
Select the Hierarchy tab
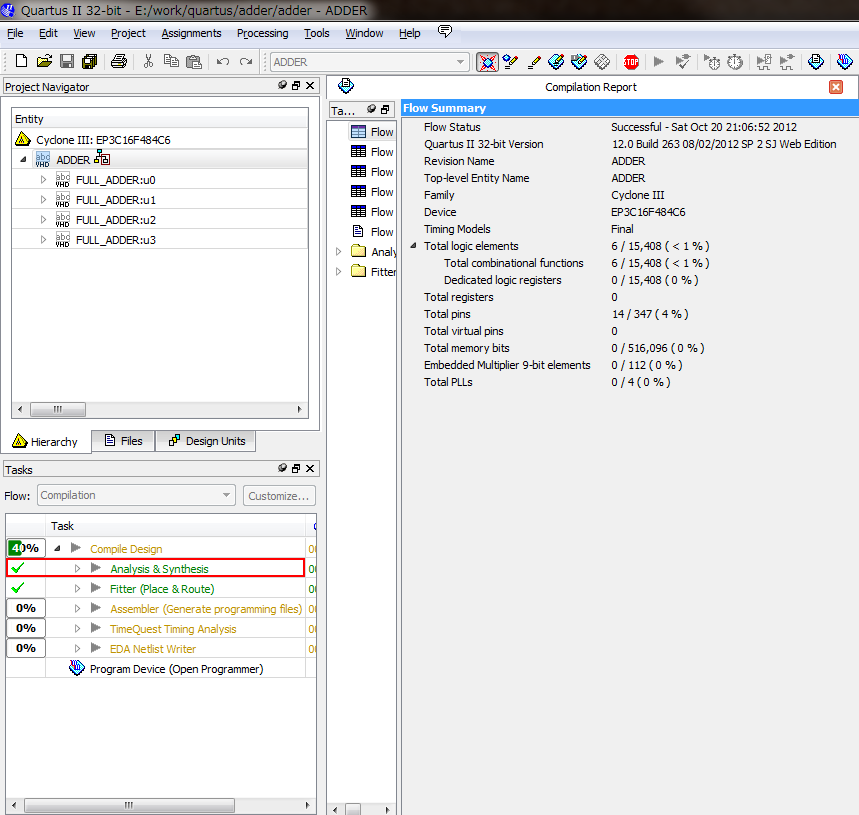tap(46, 441)
